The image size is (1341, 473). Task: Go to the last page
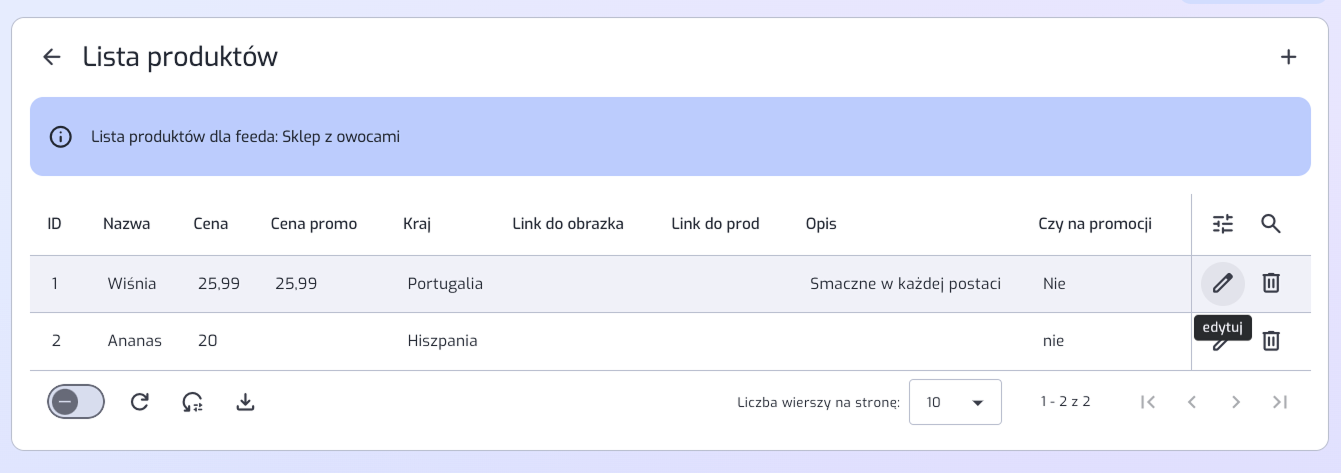tap(1280, 402)
